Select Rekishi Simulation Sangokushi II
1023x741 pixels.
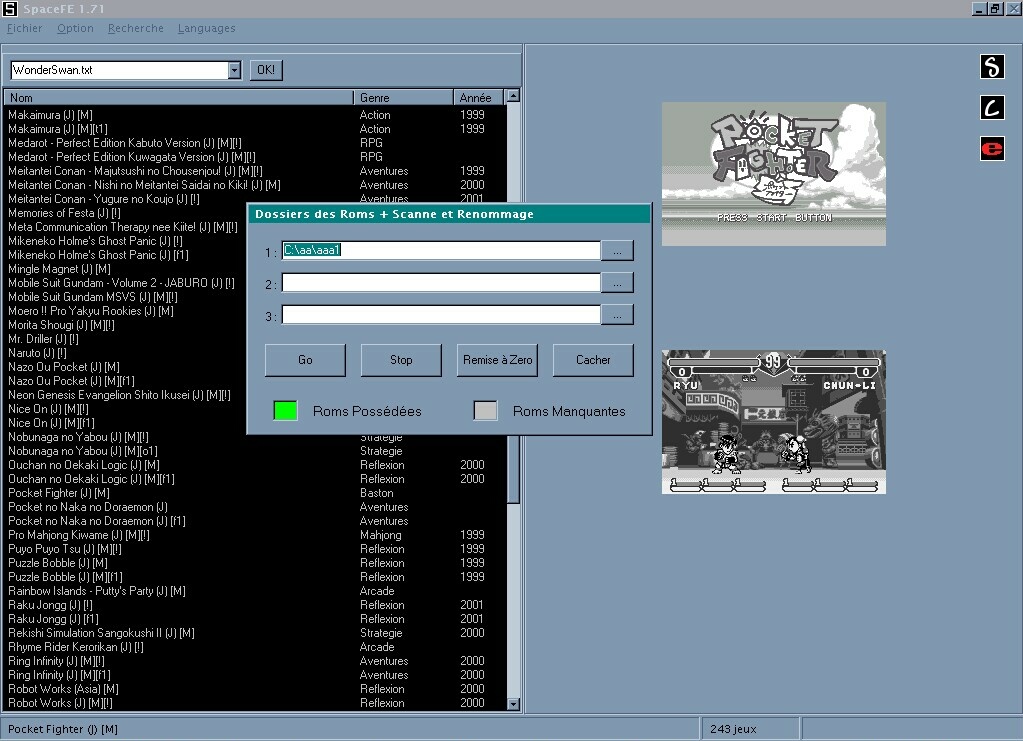tap(256, 634)
